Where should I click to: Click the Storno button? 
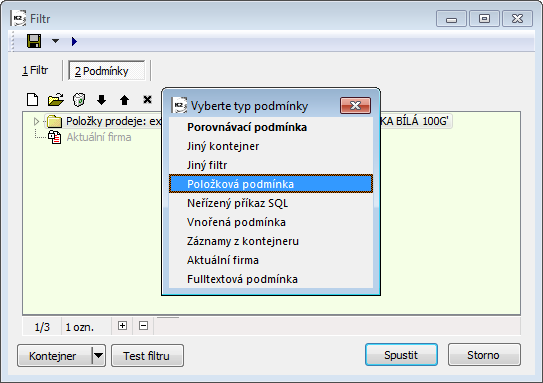(483, 355)
